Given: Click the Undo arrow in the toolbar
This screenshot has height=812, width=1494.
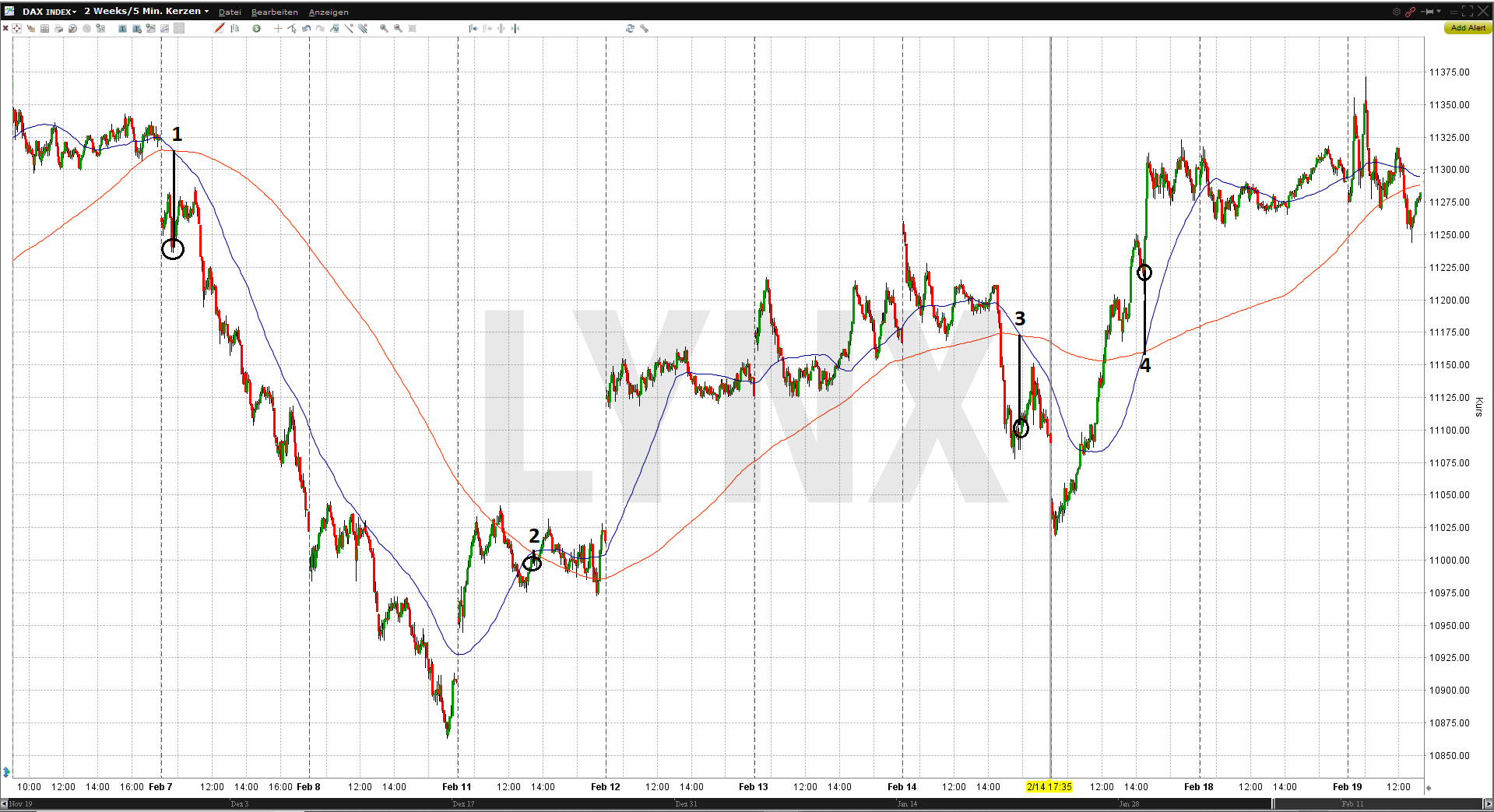Looking at the screenshot, I should 306,28.
